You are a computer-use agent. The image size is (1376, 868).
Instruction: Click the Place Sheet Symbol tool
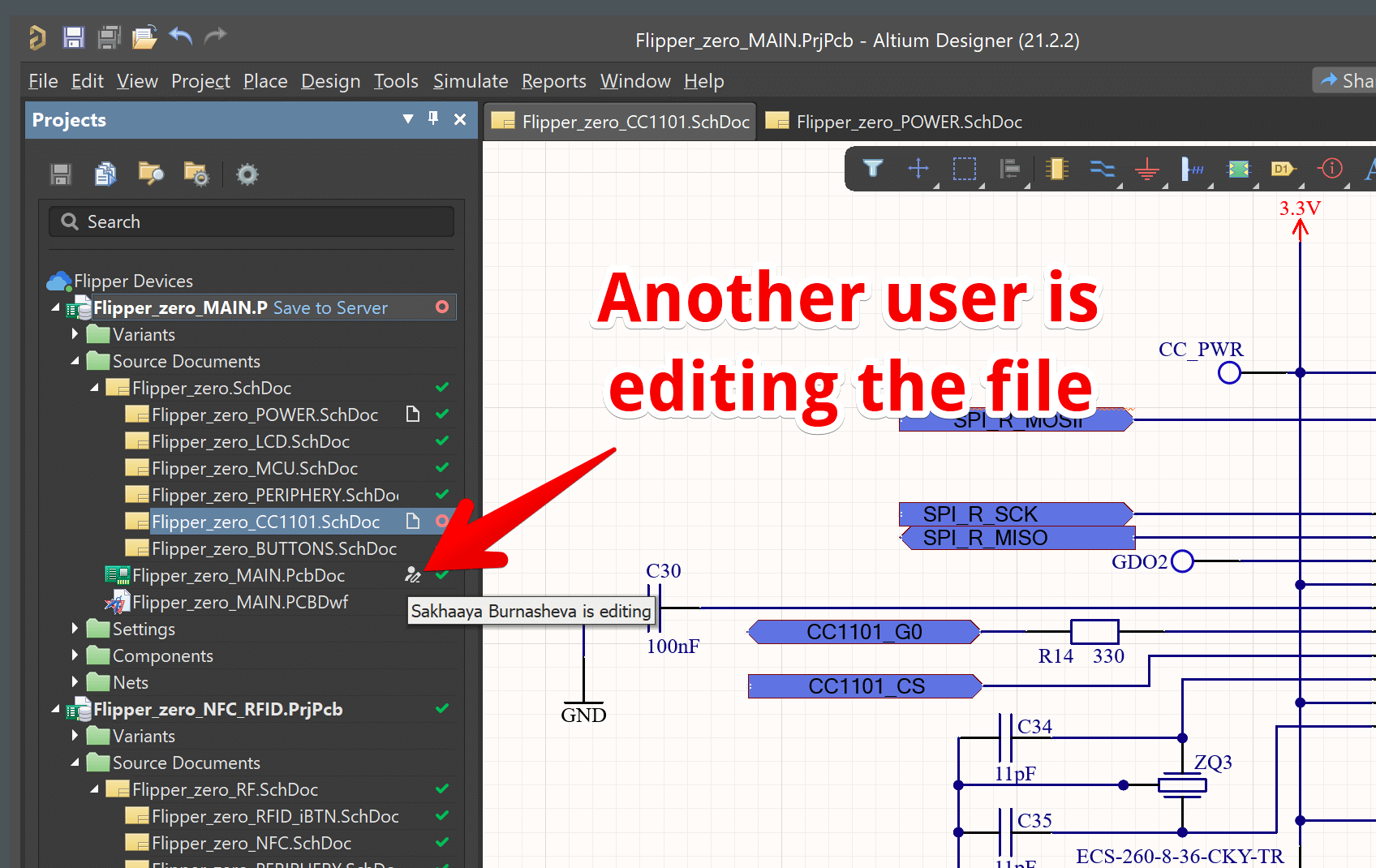pyautogui.click(x=1239, y=169)
